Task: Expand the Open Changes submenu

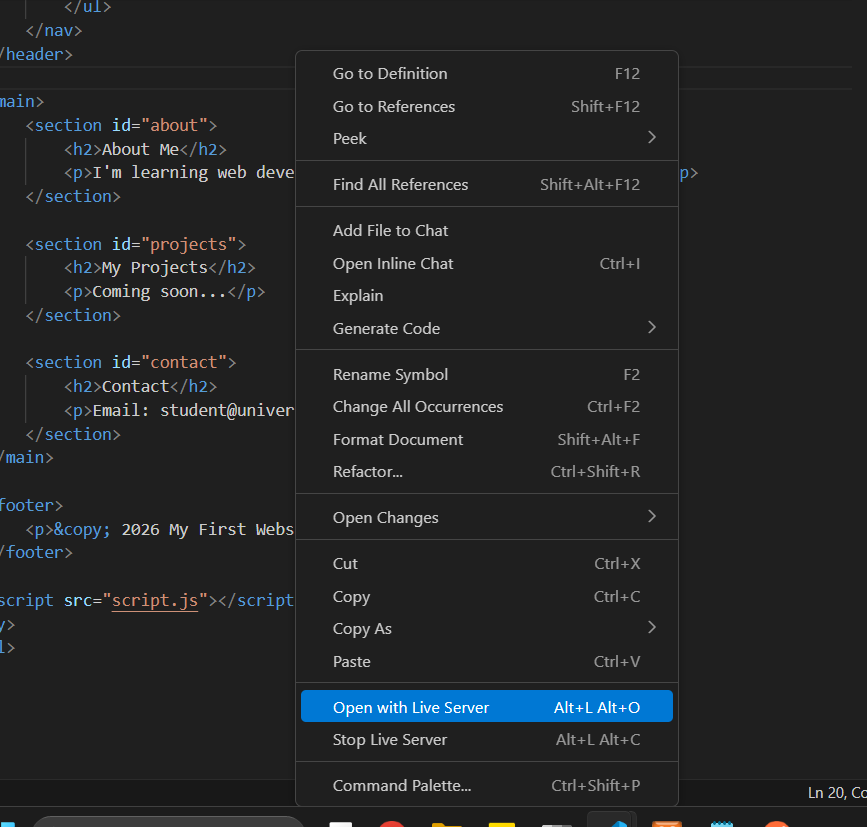Action: point(651,517)
